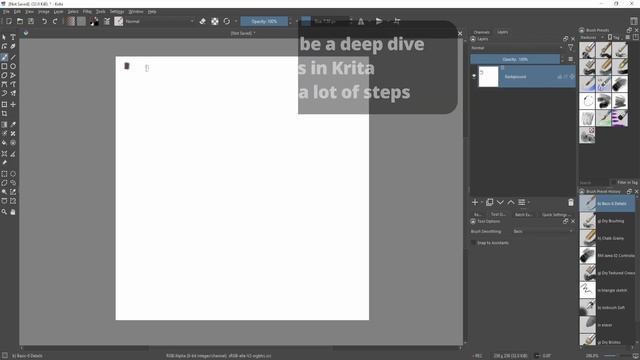Select the Move tool
Viewport: 640px width, 360px height.
pyautogui.click(x=13, y=104)
